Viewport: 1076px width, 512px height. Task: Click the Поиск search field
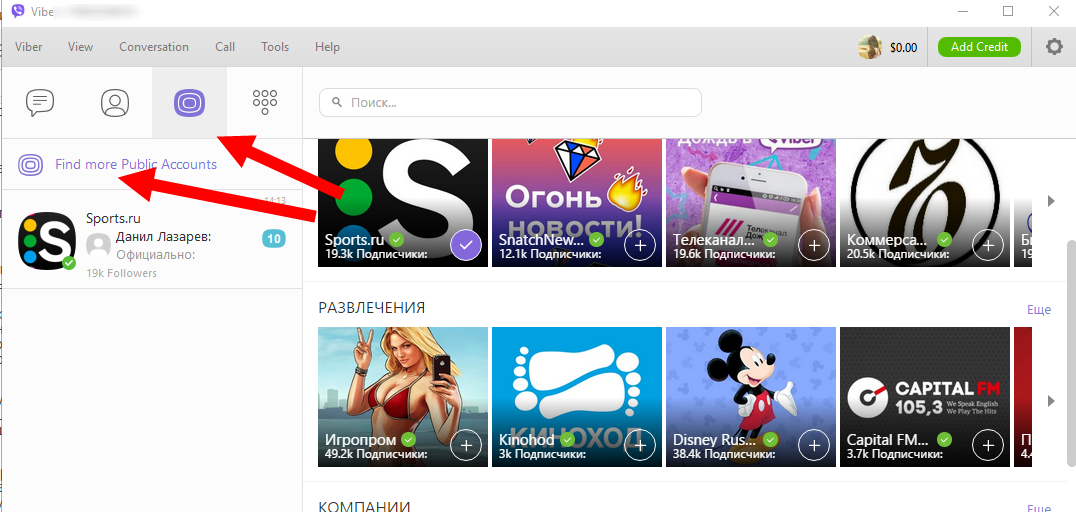(x=510, y=103)
